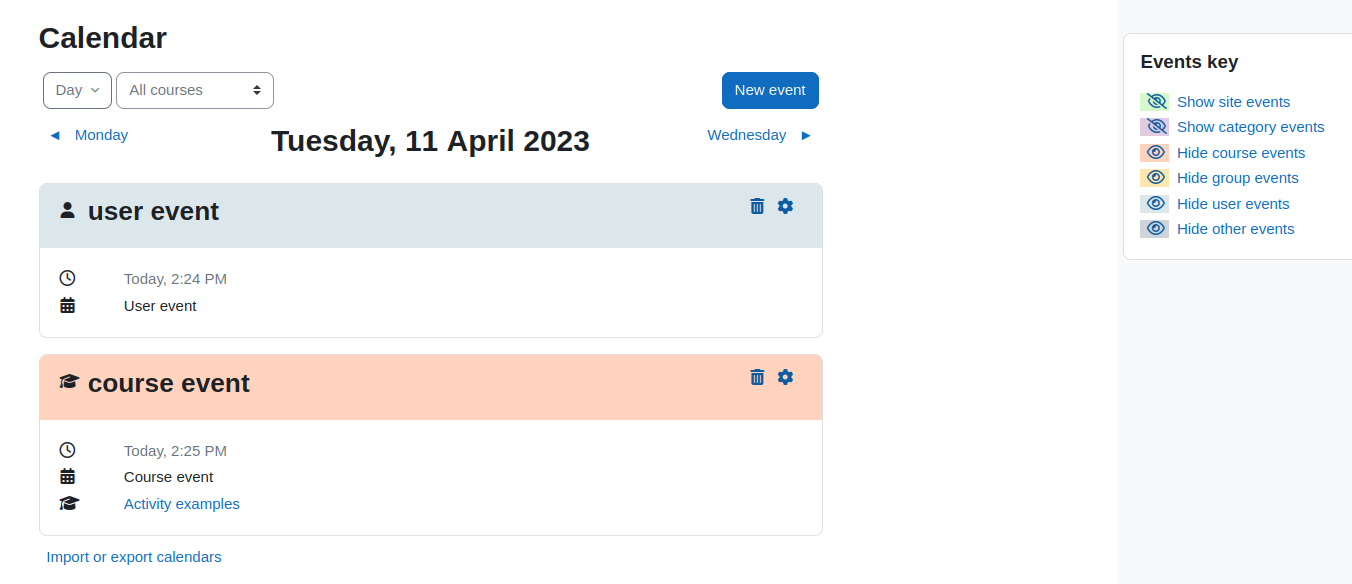
Task: Click the person icon beside user event title
Action: click(x=67, y=210)
